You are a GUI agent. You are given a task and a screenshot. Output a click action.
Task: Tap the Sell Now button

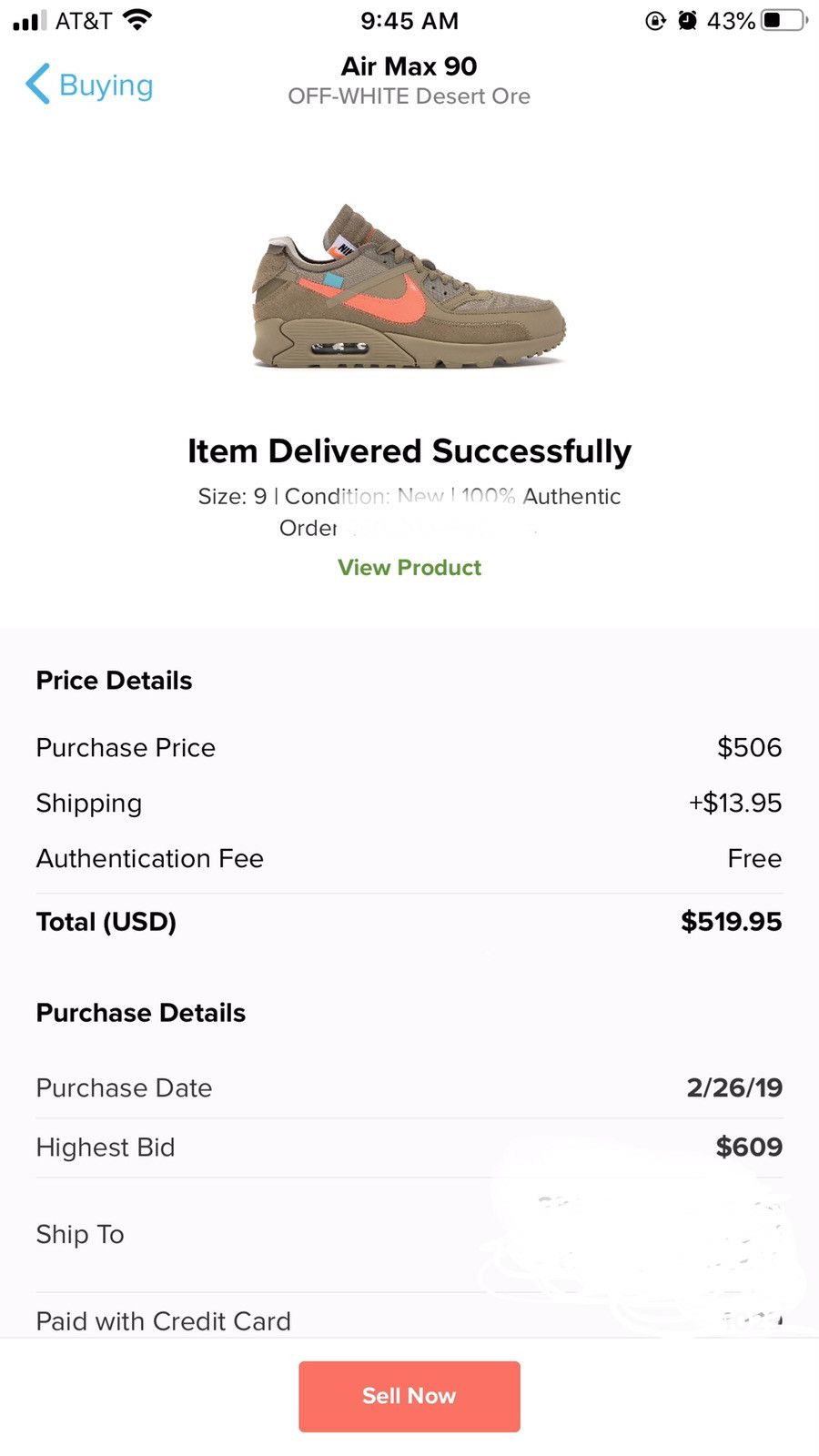(x=409, y=1396)
